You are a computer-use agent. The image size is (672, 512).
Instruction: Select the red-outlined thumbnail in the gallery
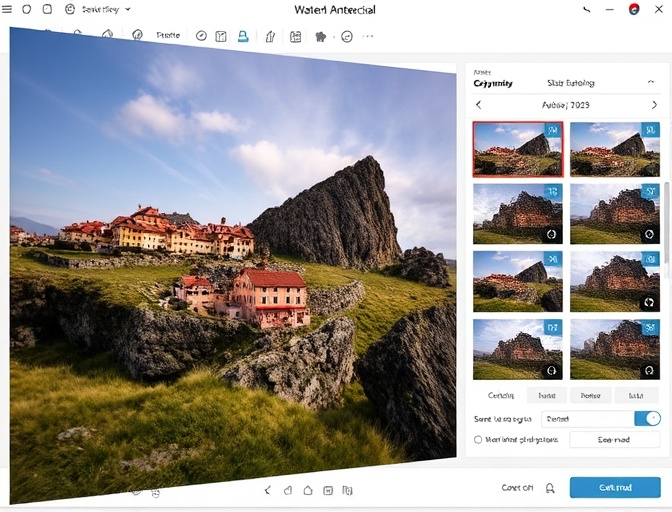(518, 149)
